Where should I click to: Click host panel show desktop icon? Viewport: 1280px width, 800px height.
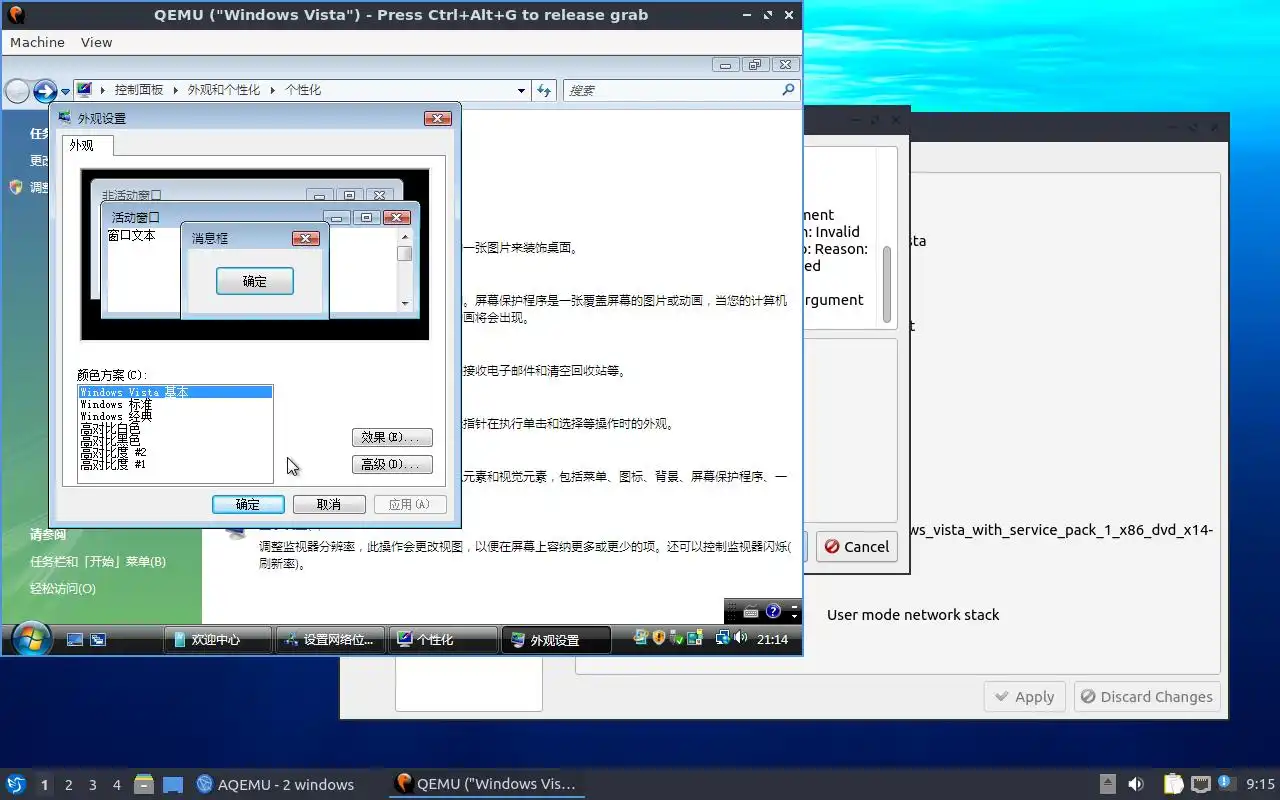[173, 784]
